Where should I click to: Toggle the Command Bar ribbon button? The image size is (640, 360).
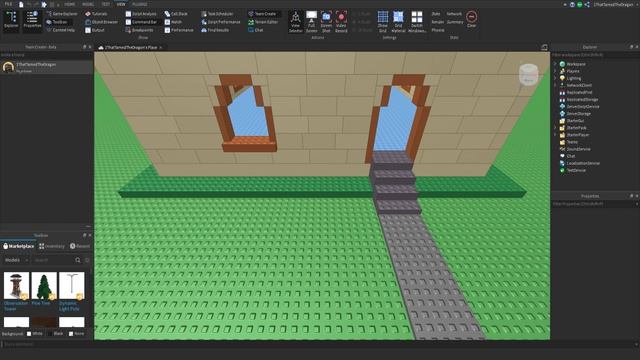click(141, 22)
